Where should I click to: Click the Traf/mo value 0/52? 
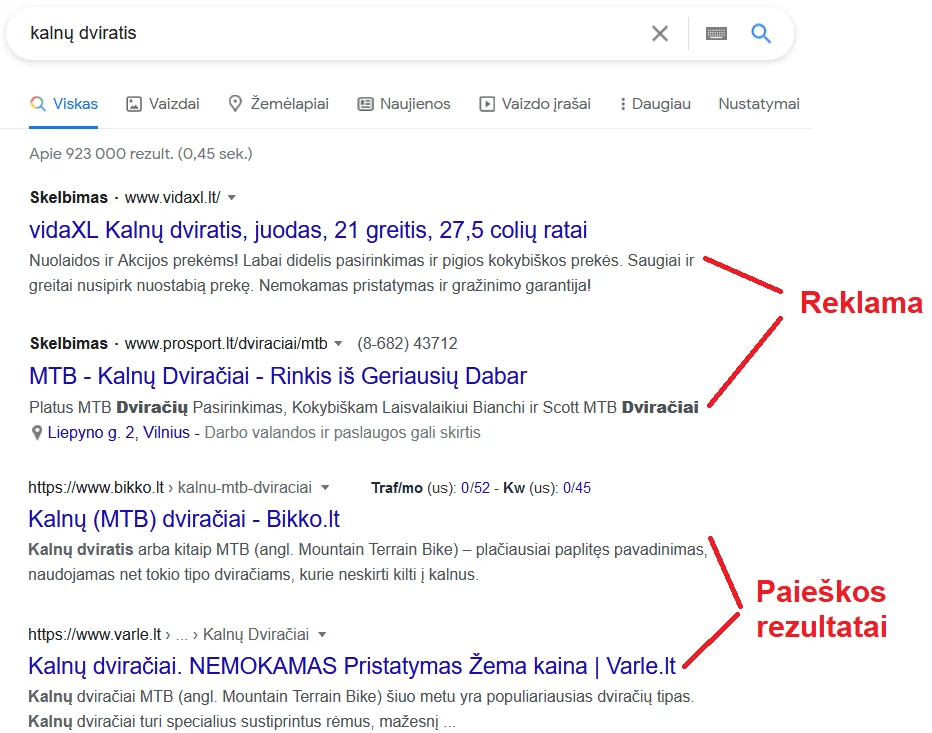476,488
